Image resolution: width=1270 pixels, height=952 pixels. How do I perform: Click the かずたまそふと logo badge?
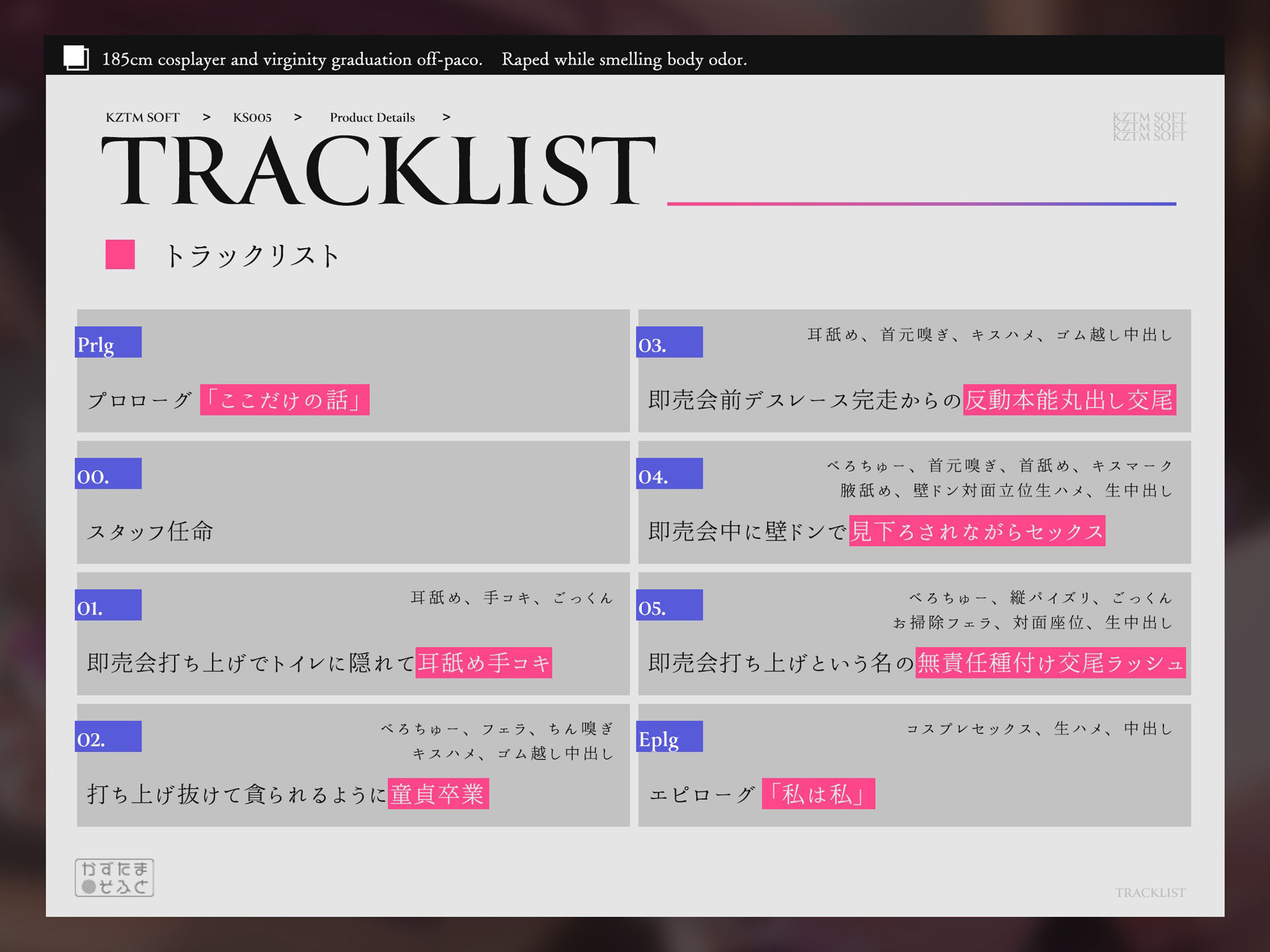pos(114,878)
